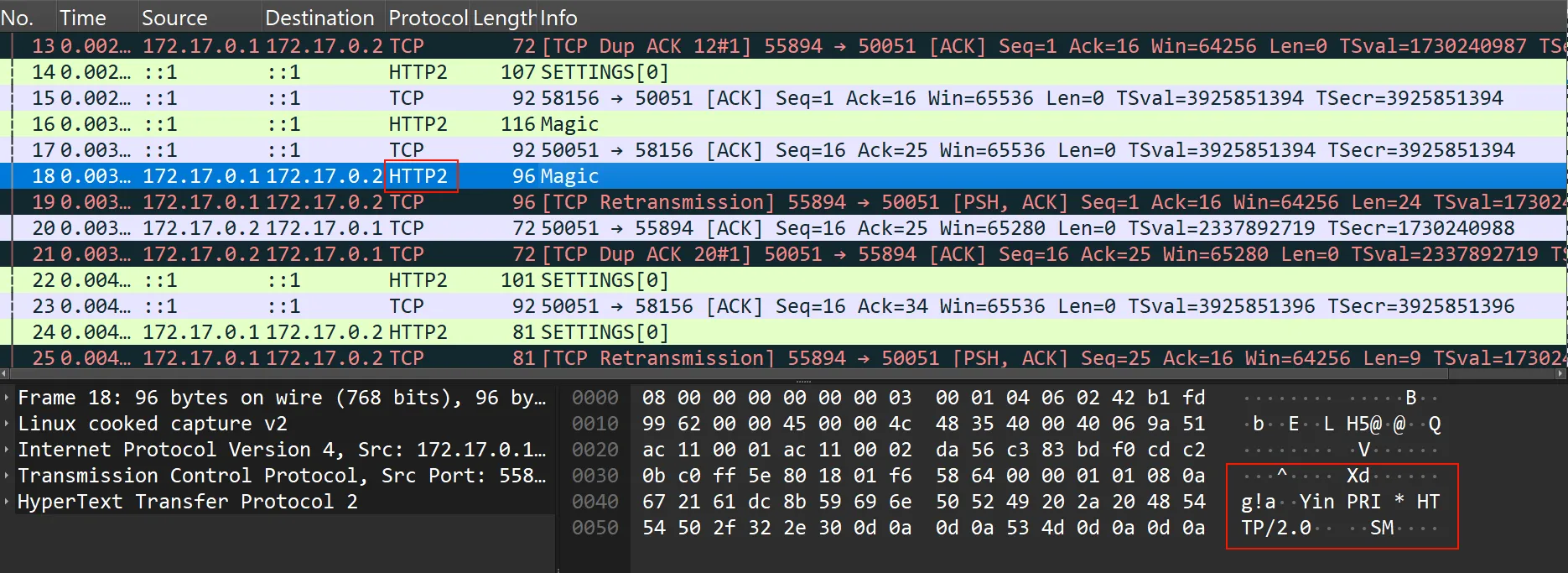Select packet 23 TCP Ack=34 row
1568x573 pixels.
pos(784,305)
